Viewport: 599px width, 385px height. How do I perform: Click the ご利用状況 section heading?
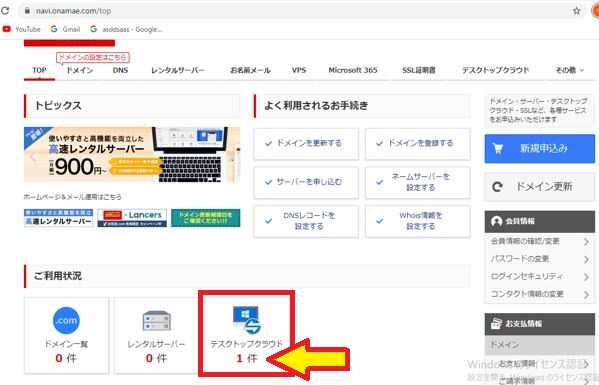point(58,276)
